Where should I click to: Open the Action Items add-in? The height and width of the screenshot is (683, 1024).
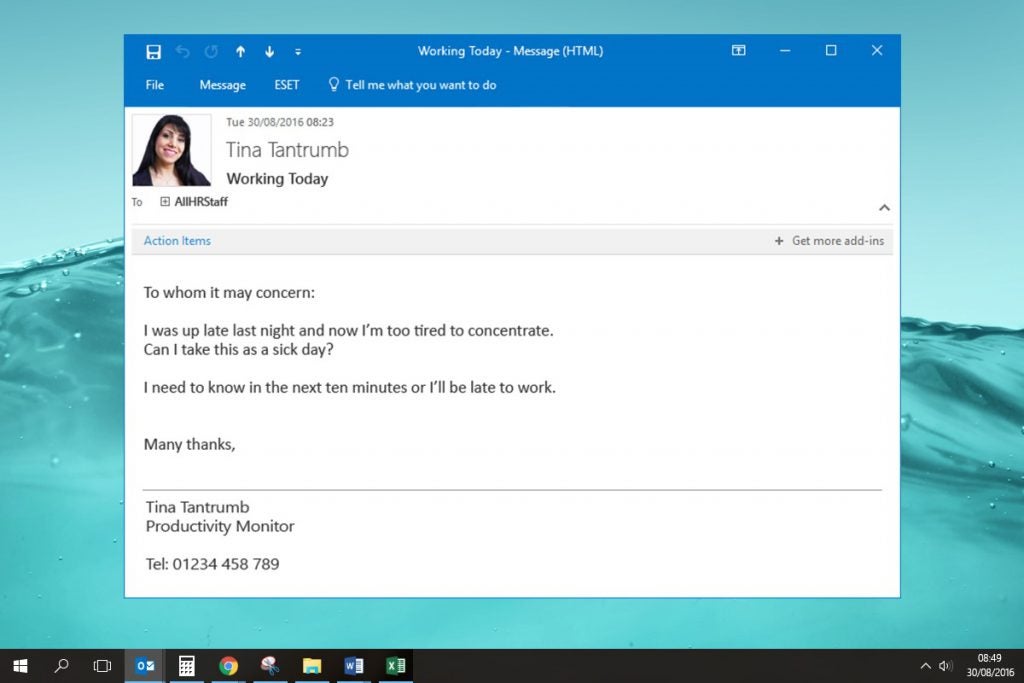coord(177,241)
